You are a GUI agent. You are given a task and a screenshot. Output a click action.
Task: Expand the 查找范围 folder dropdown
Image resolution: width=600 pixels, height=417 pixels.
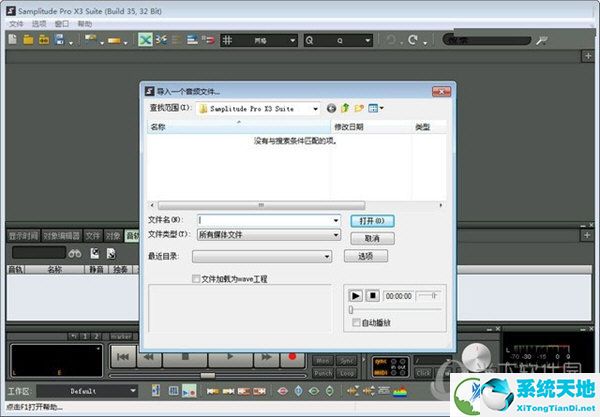315,109
